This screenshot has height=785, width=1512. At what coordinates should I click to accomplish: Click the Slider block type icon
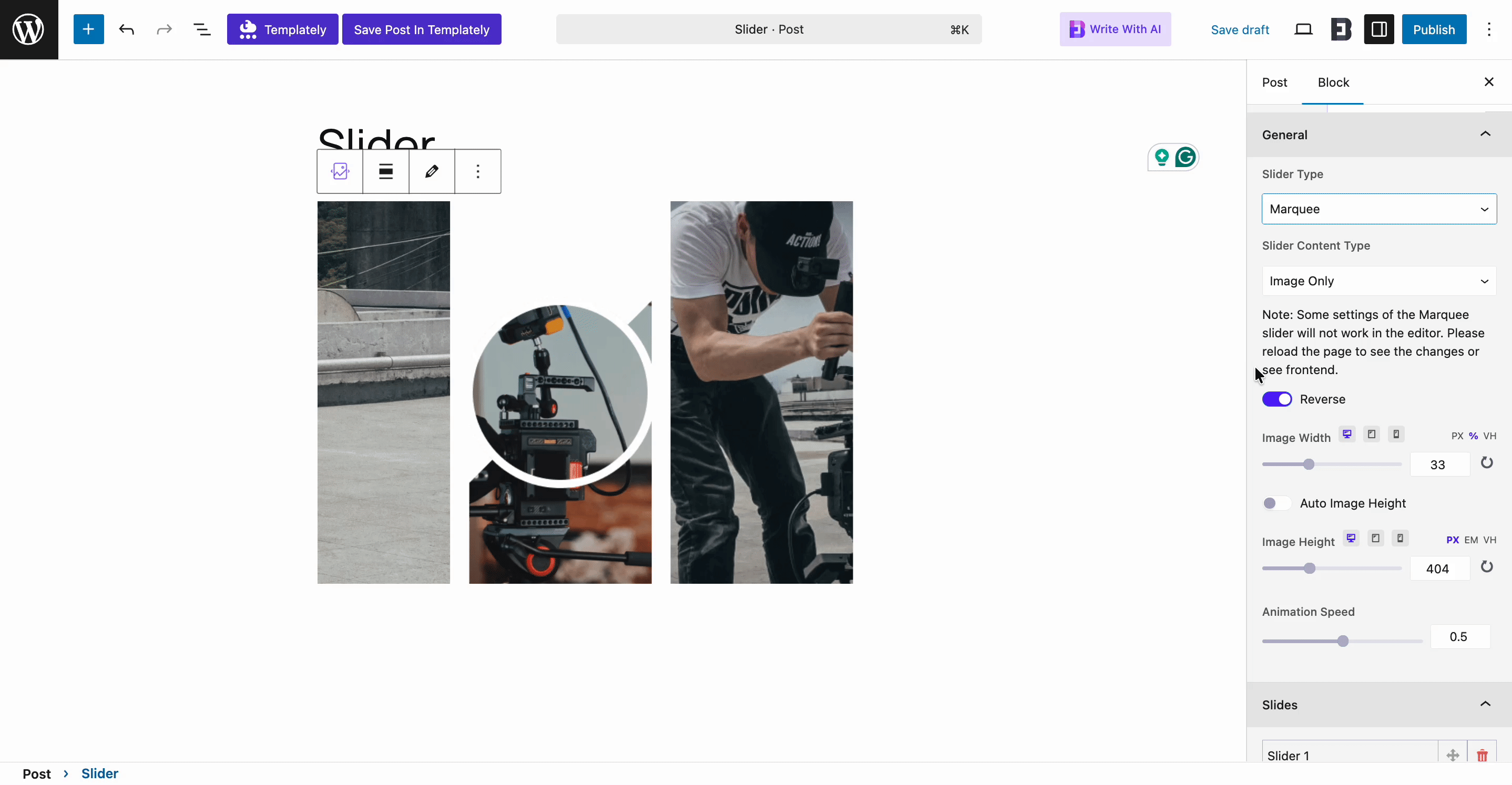(340, 171)
